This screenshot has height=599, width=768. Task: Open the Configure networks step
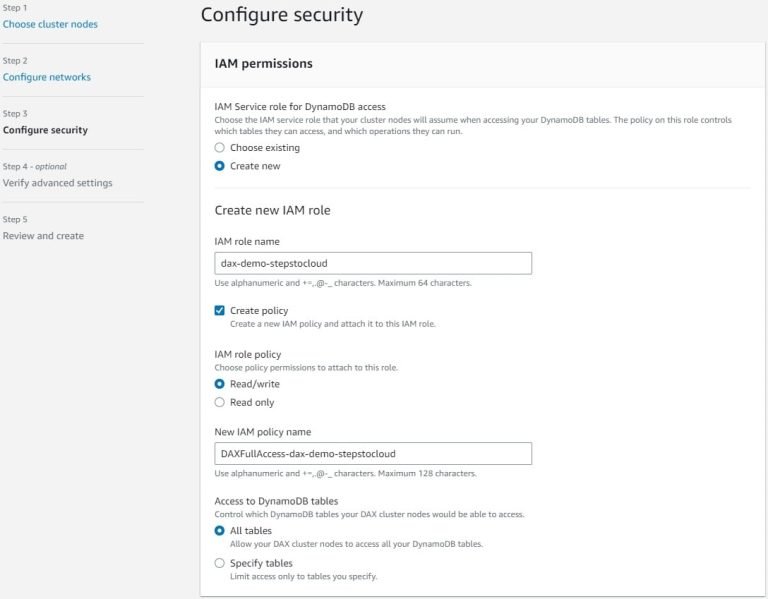tap(47, 77)
